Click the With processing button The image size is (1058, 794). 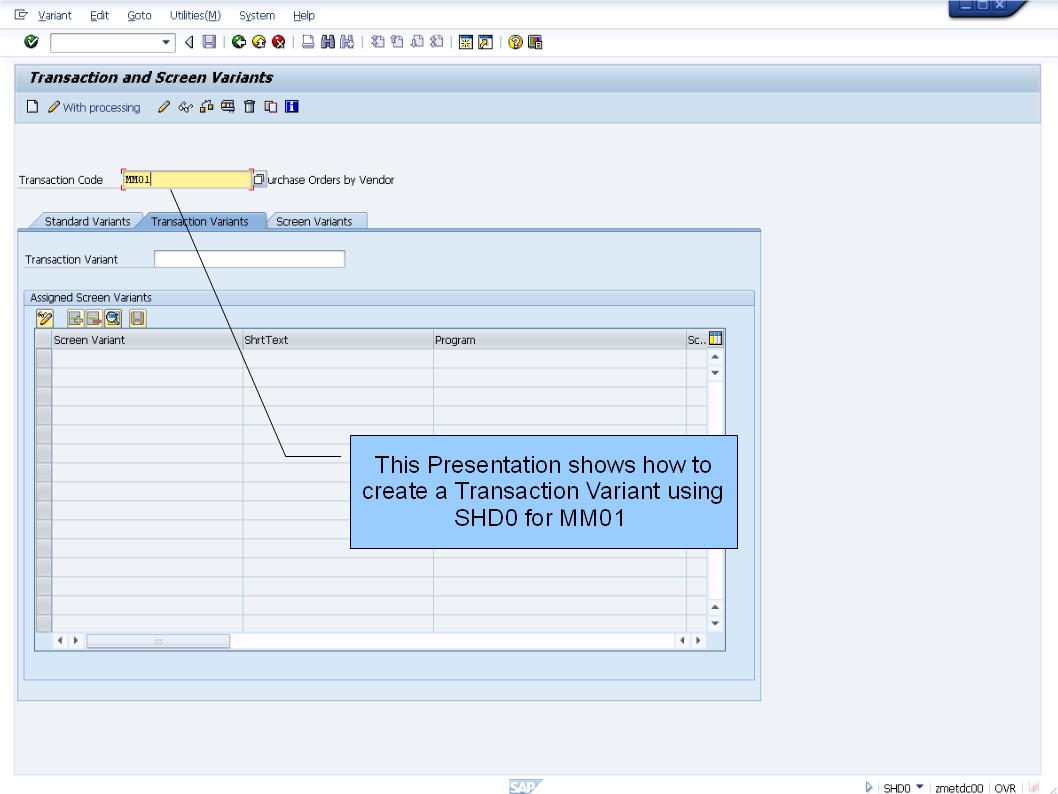pos(94,107)
